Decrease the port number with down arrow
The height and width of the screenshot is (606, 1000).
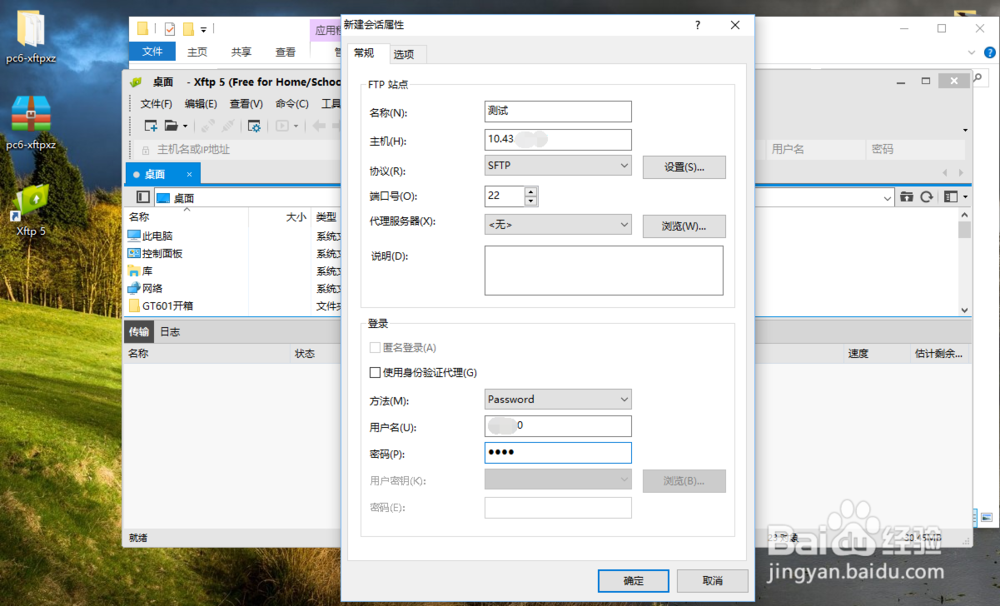coord(531,201)
